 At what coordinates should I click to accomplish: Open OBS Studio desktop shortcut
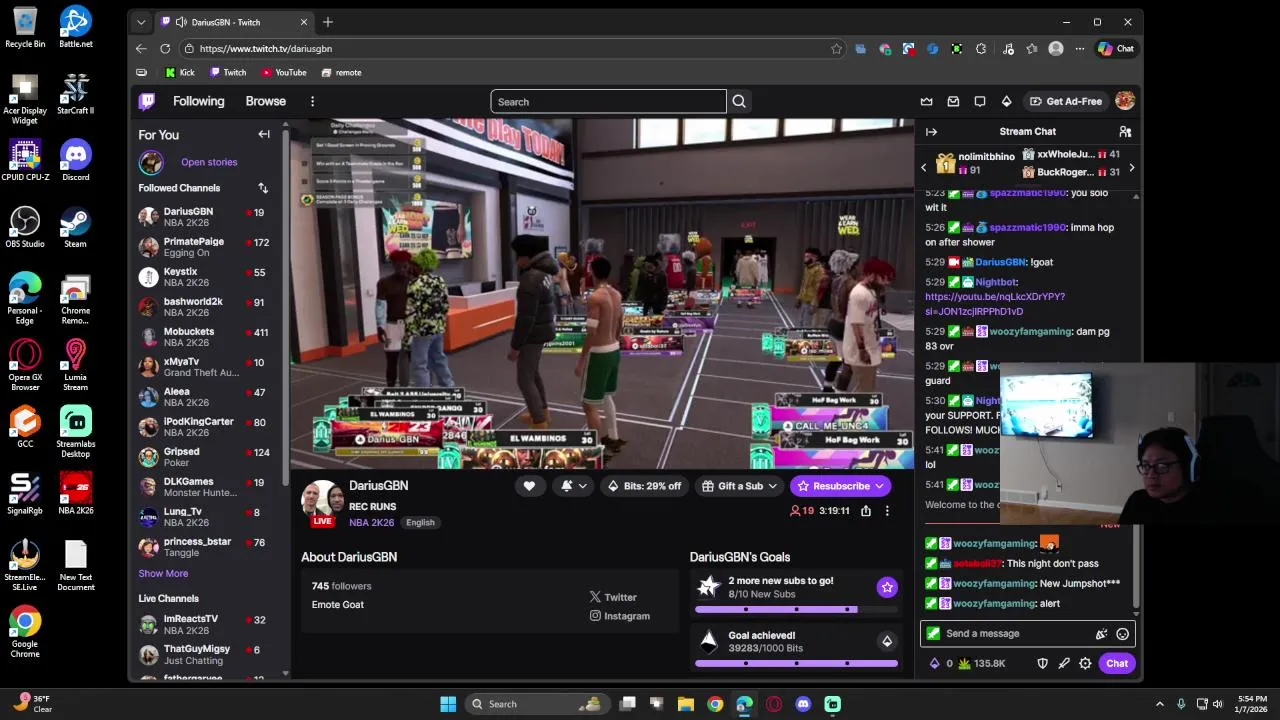coord(25,227)
